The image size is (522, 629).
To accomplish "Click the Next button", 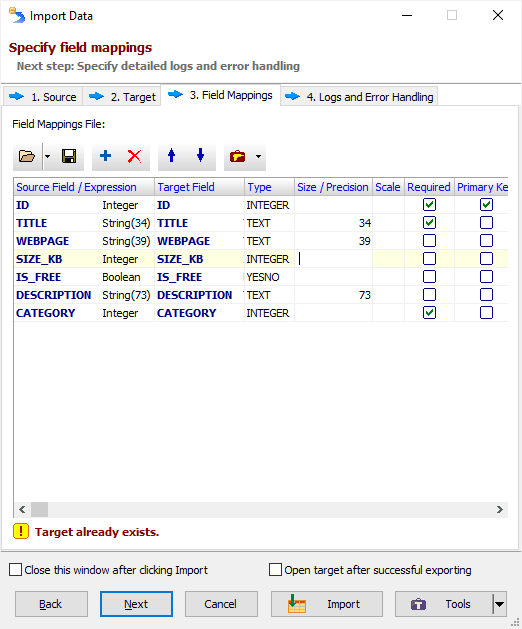I will point(136,604).
